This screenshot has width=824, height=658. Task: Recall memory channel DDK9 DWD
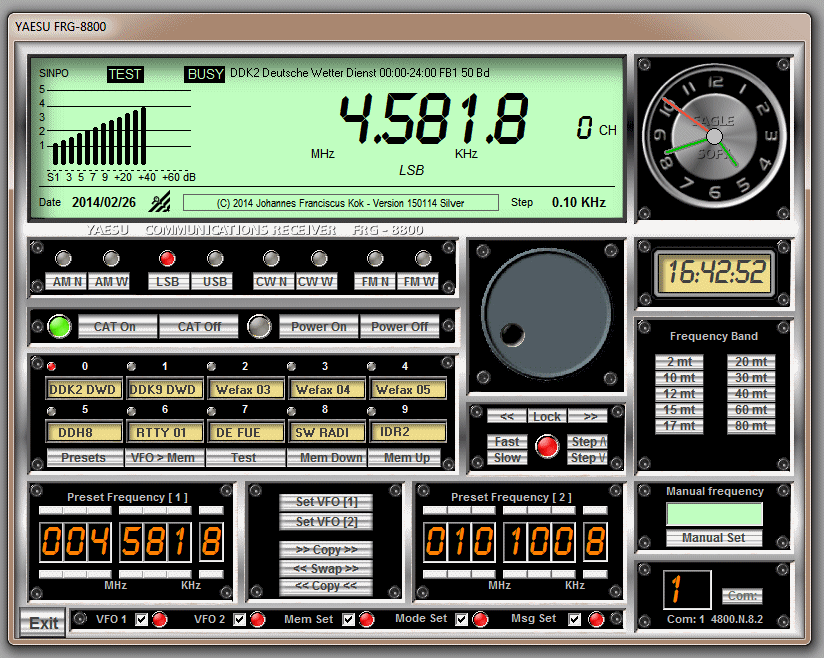click(165, 389)
